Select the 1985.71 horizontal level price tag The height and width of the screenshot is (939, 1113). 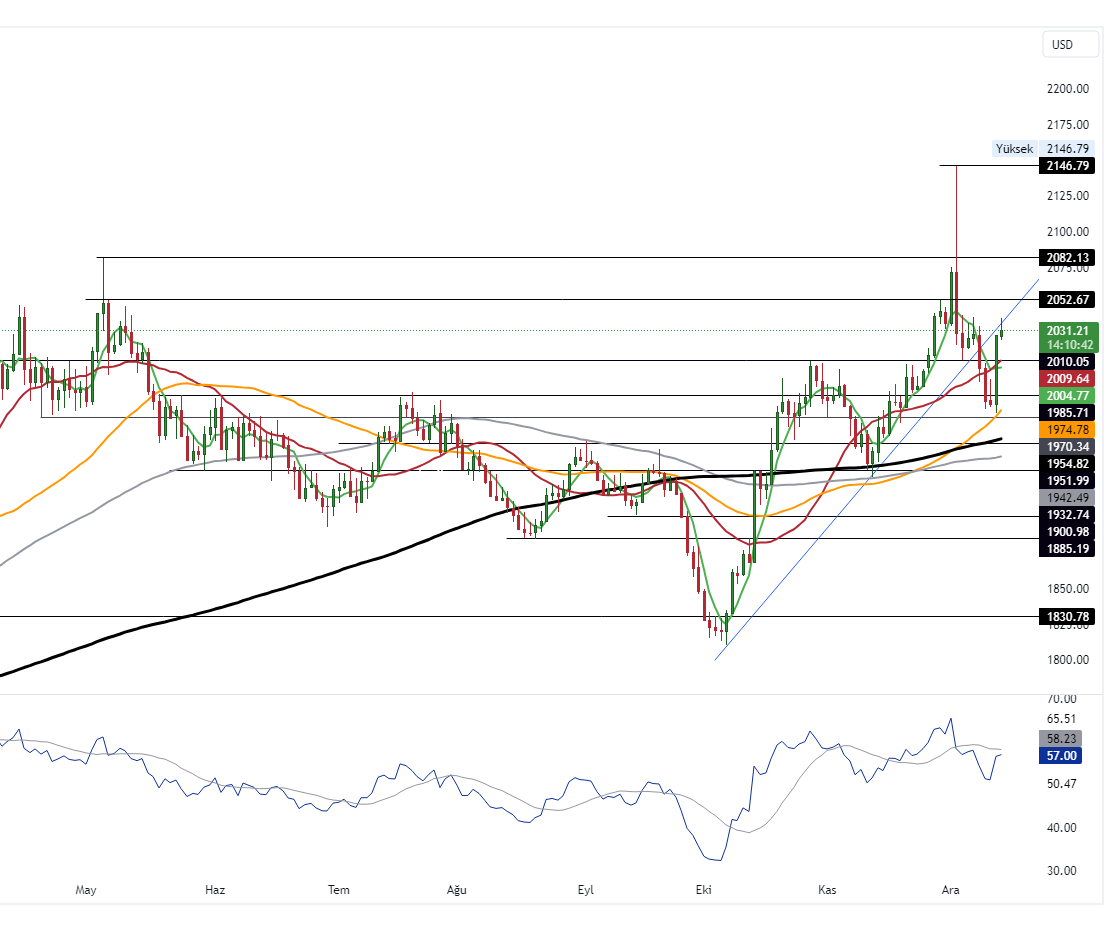1067,412
